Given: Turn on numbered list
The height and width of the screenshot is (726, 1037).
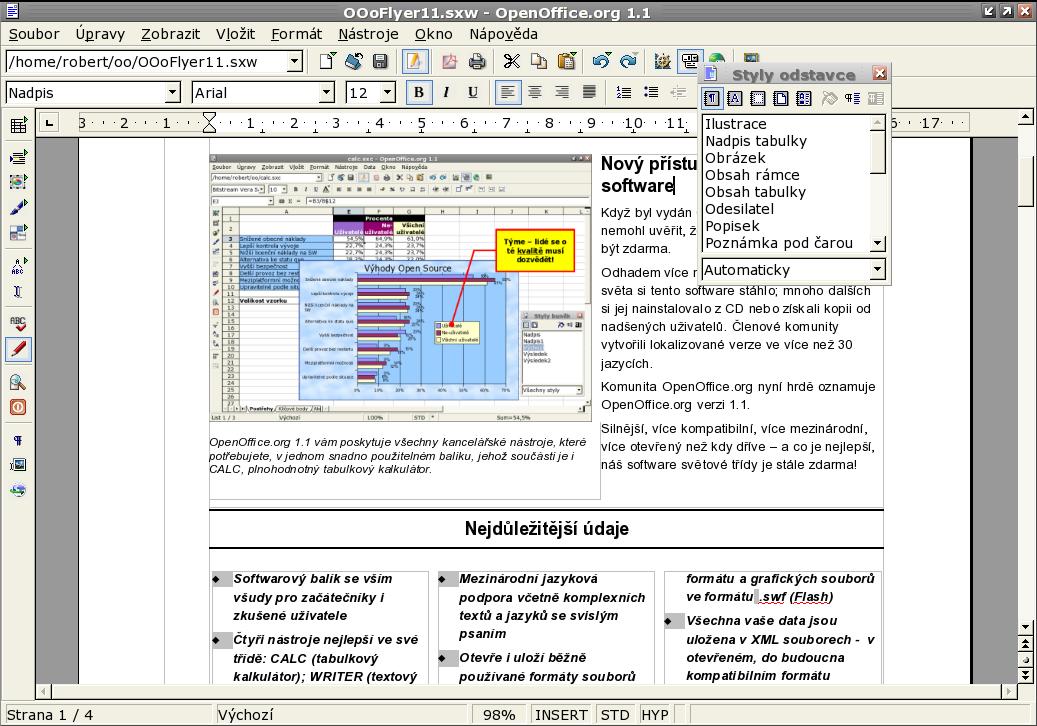Looking at the screenshot, I should [624, 93].
